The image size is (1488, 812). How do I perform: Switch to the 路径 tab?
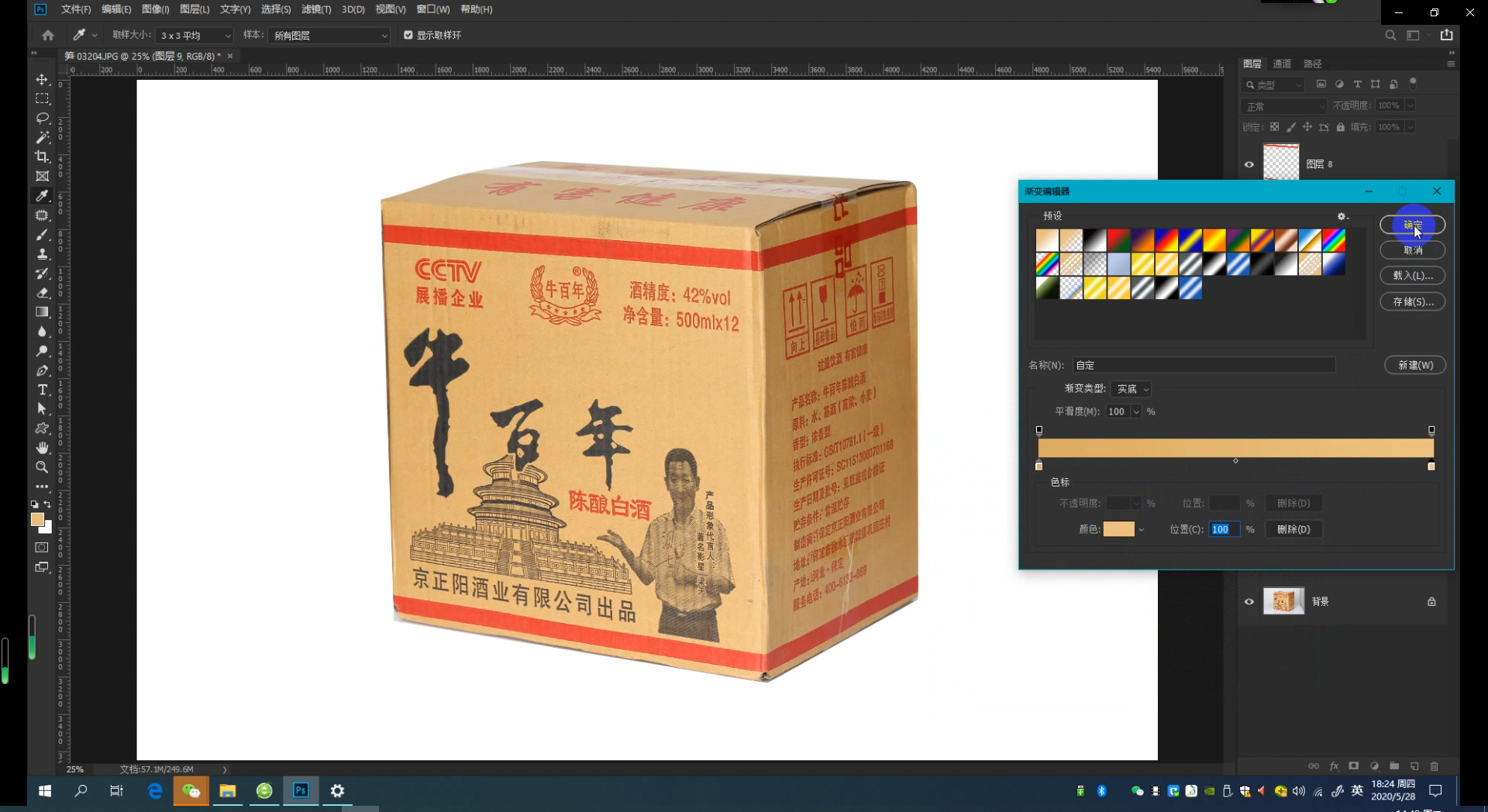click(x=1313, y=64)
